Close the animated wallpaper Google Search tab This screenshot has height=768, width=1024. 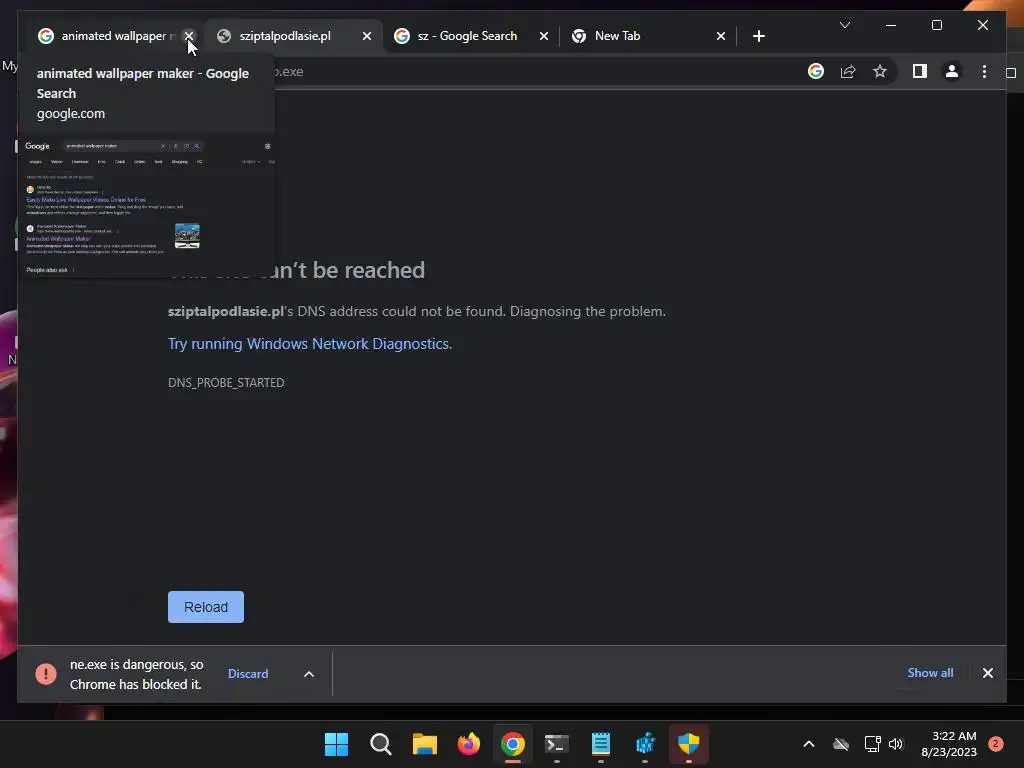(189, 36)
